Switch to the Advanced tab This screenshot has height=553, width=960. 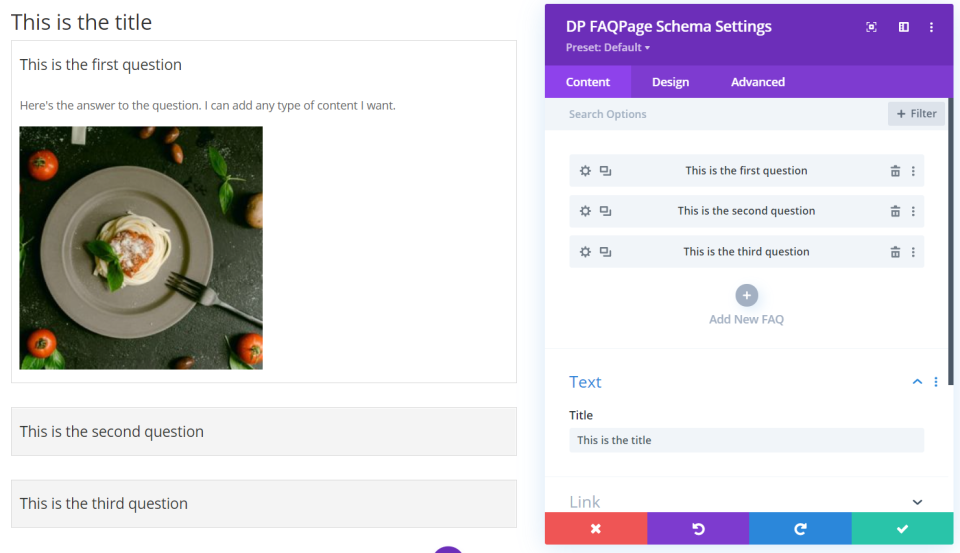[x=757, y=82]
